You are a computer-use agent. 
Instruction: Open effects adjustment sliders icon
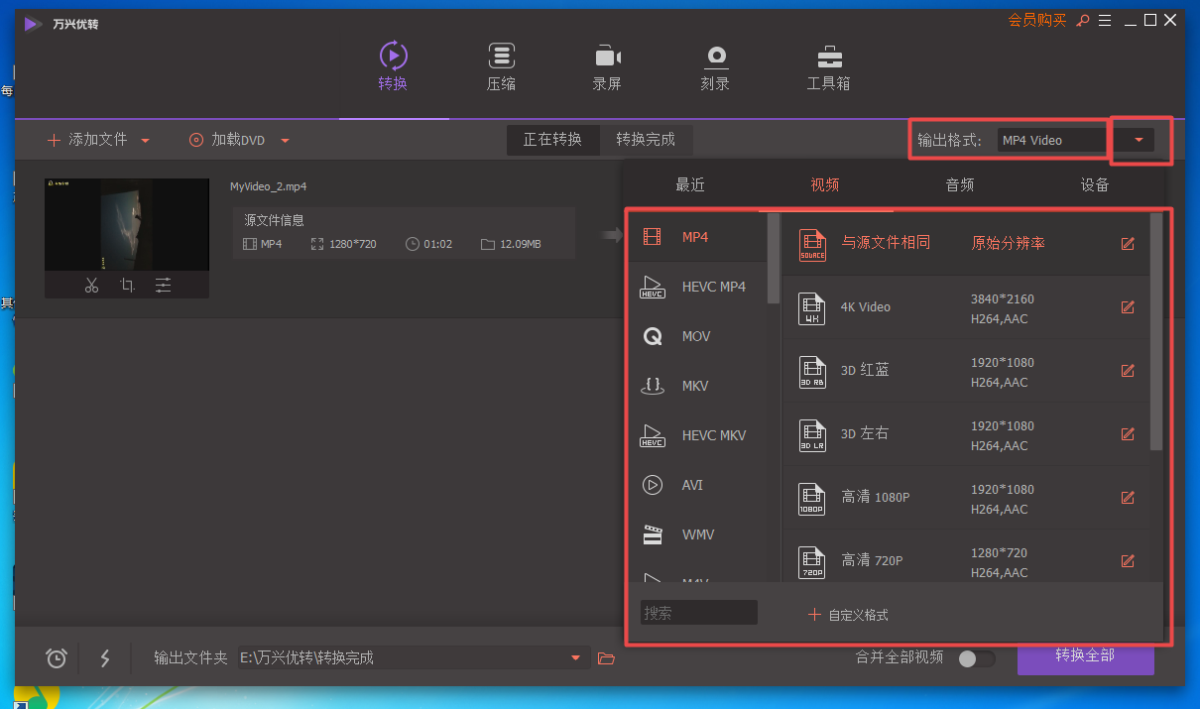(163, 285)
